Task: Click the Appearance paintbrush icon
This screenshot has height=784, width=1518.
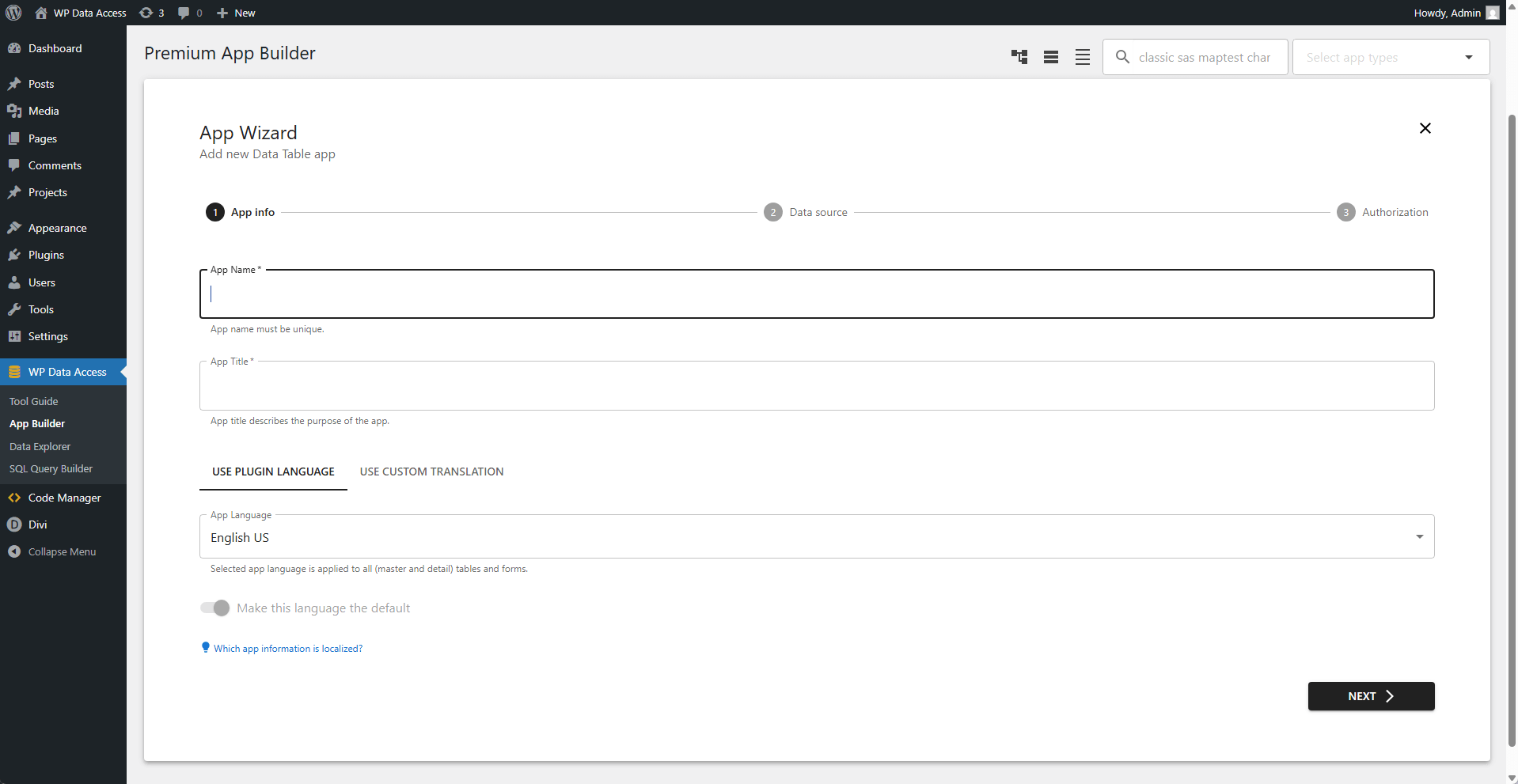Action: click(14, 227)
